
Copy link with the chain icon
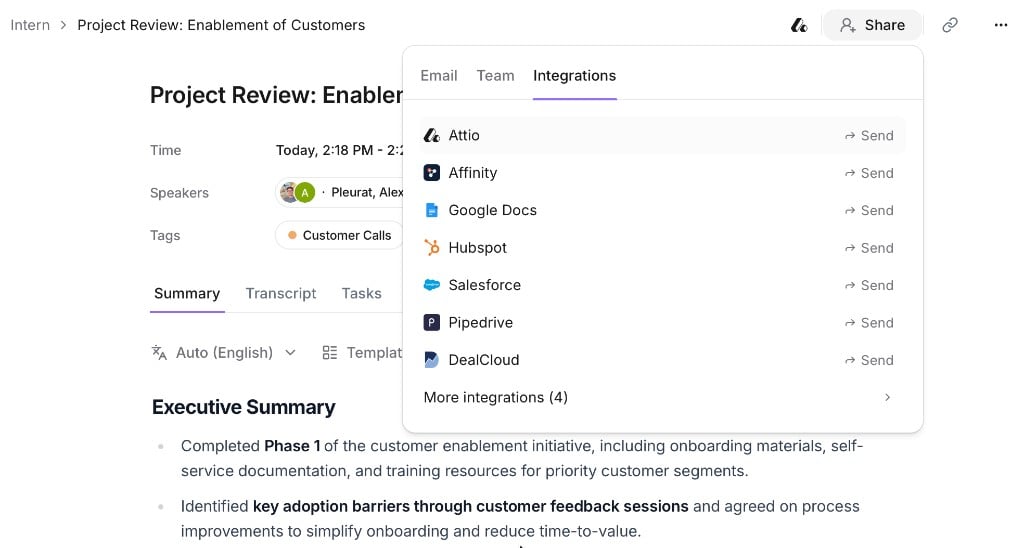[x=950, y=25]
